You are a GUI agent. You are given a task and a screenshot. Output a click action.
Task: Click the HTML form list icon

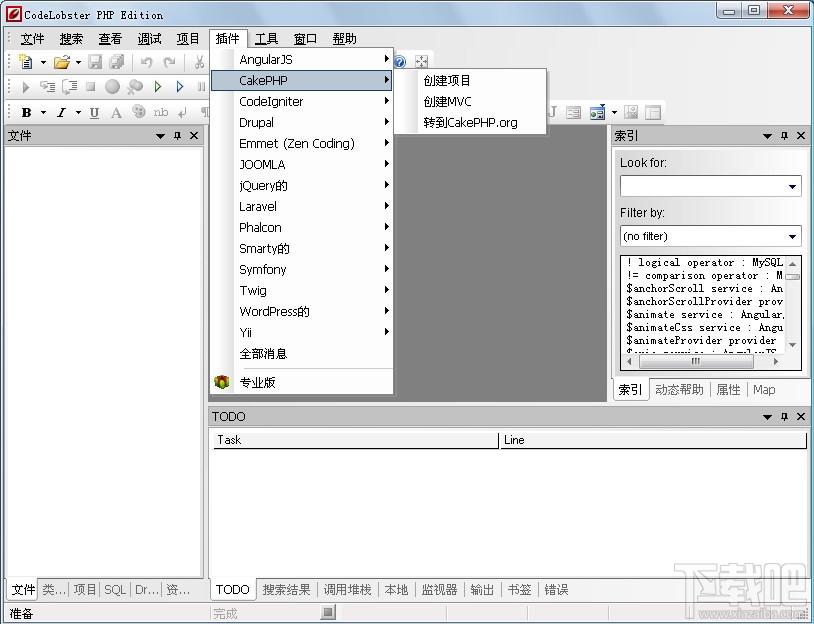(x=573, y=112)
